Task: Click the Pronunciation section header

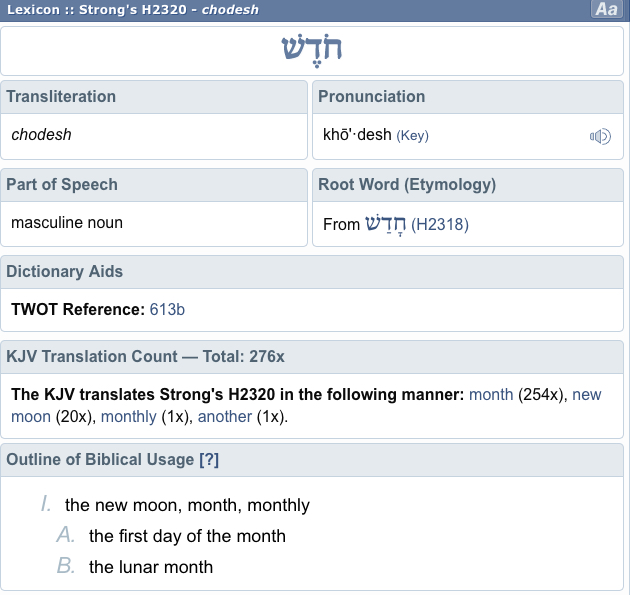Action: (371, 97)
